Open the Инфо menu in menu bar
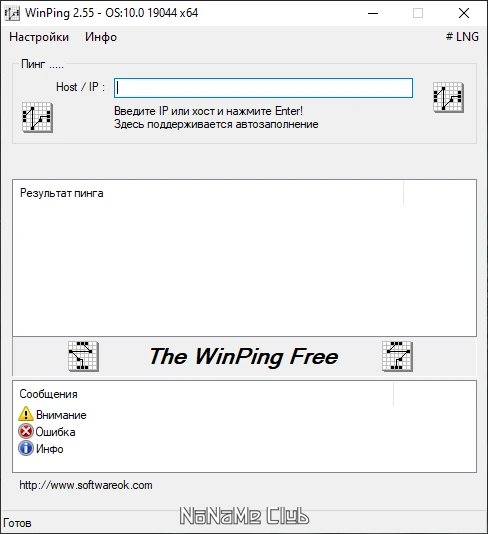 tap(101, 37)
